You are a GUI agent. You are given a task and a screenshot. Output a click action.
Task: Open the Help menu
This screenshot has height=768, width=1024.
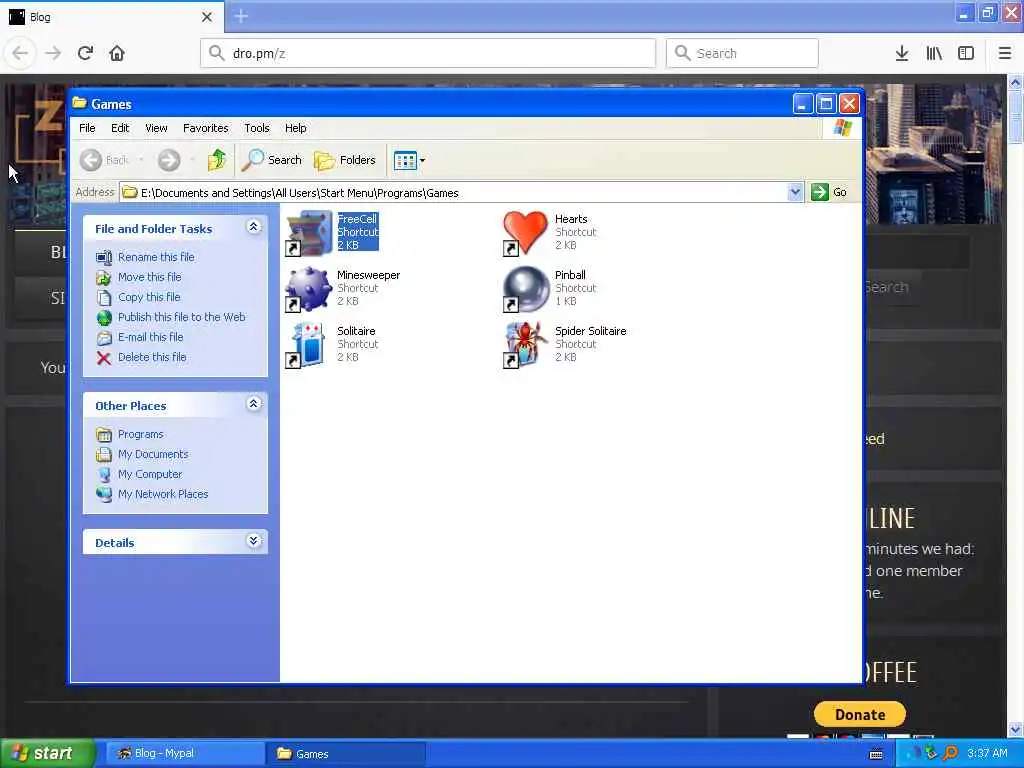click(295, 128)
